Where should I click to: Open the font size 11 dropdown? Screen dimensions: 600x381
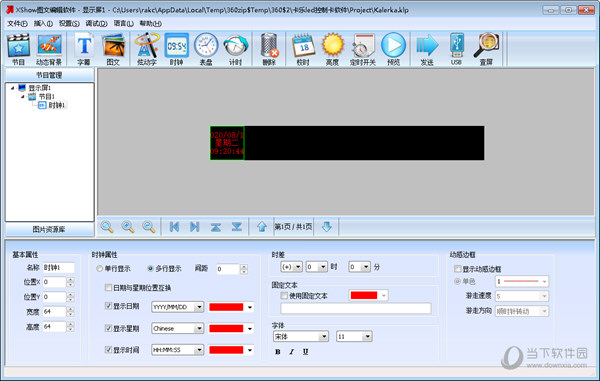(x=354, y=337)
